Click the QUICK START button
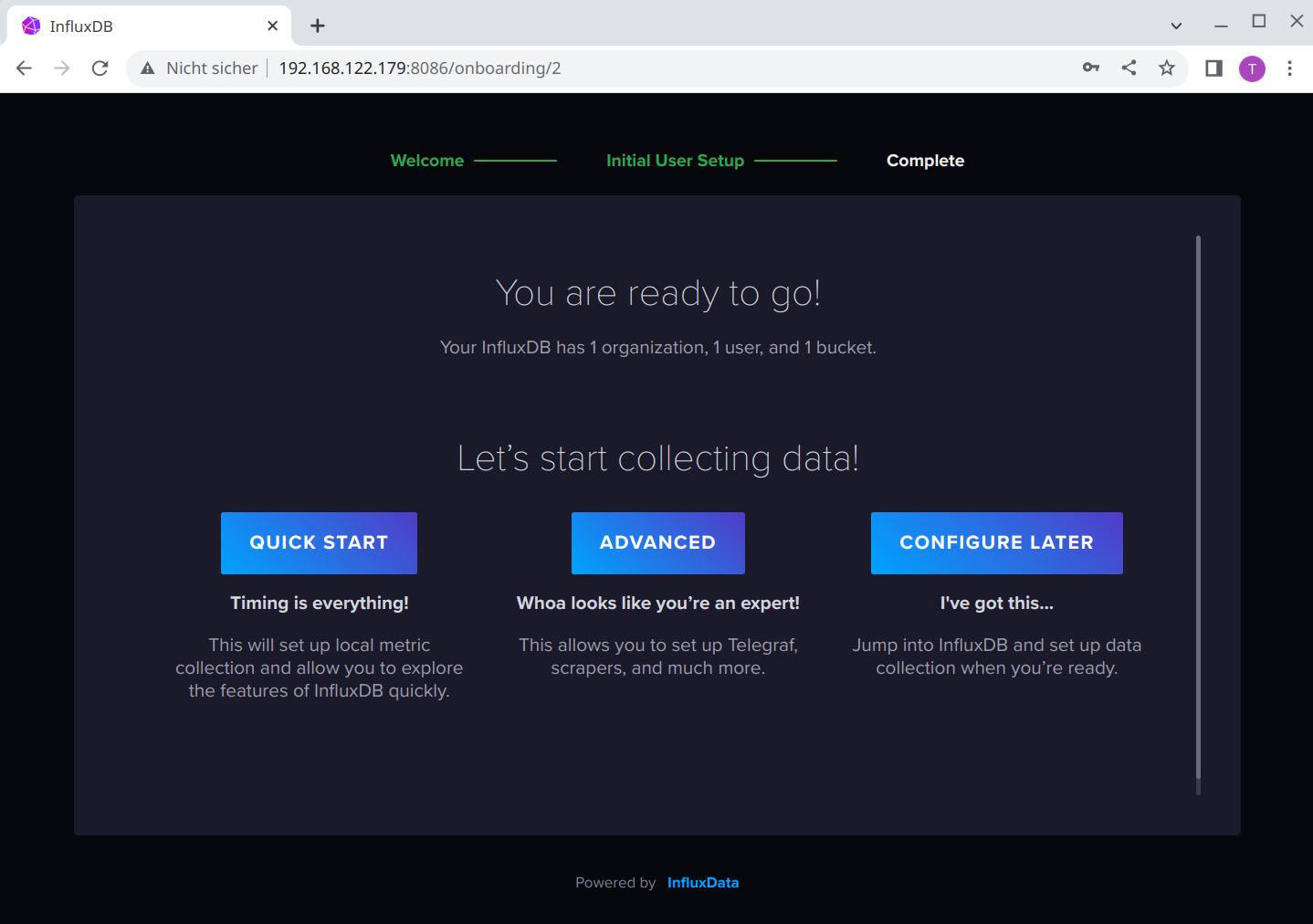Screen dimensions: 1313x924 coord(319,543)
